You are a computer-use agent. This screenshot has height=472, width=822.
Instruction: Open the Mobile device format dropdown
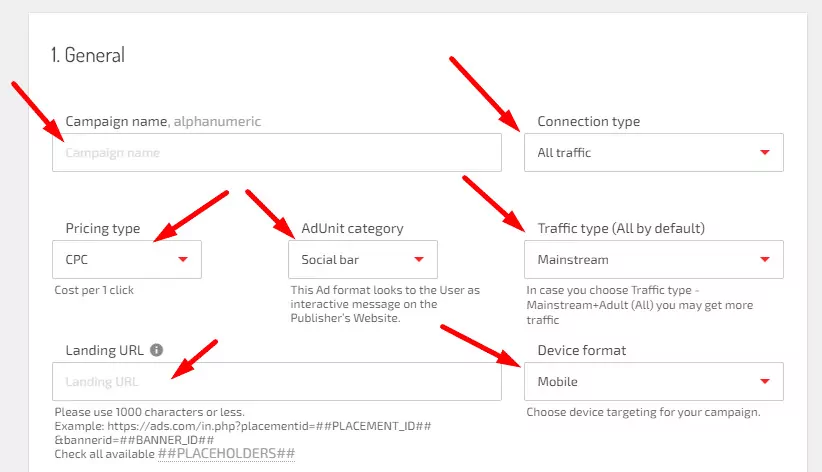(x=653, y=381)
